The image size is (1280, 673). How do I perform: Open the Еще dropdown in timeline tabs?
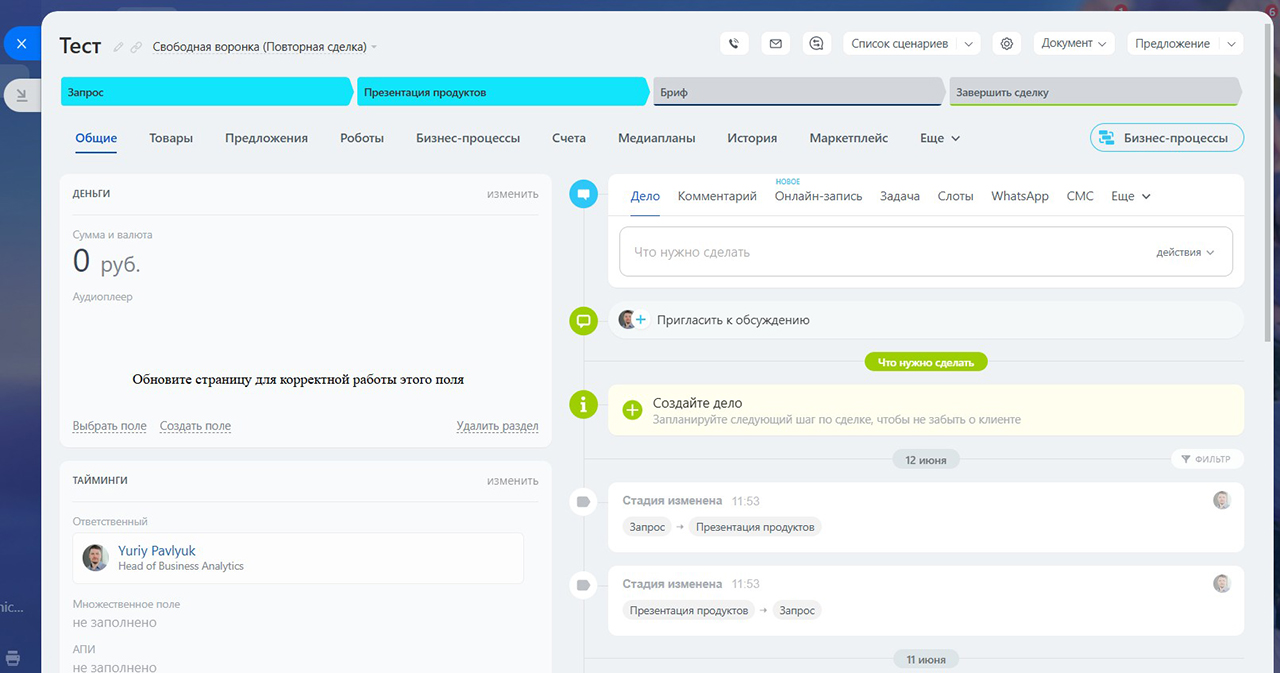(x=1131, y=196)
